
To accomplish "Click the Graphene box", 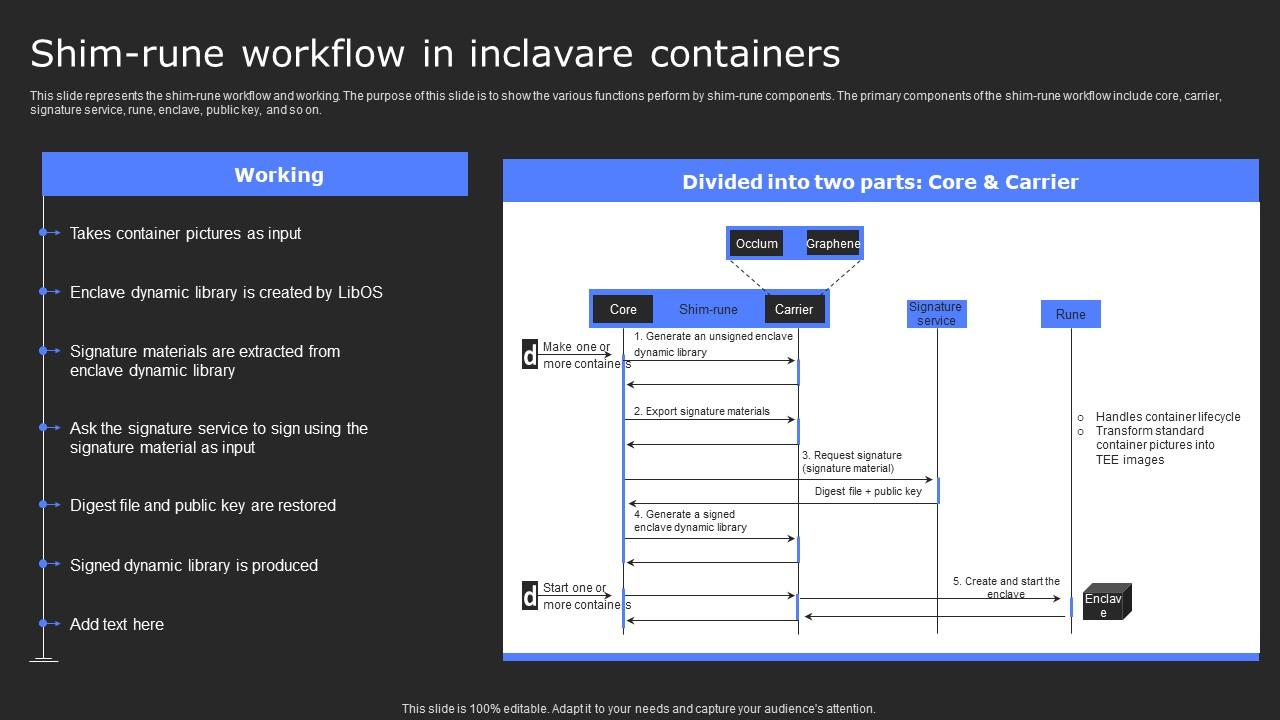I will click(832, 243).
